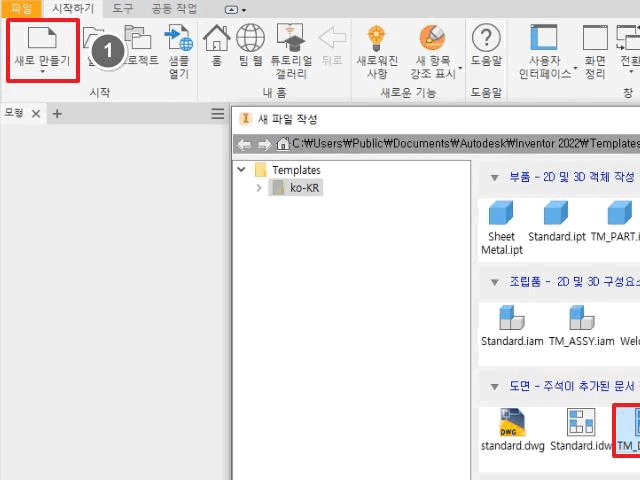
Task: Select the Standard.ipt template
Action: point(556,222)
